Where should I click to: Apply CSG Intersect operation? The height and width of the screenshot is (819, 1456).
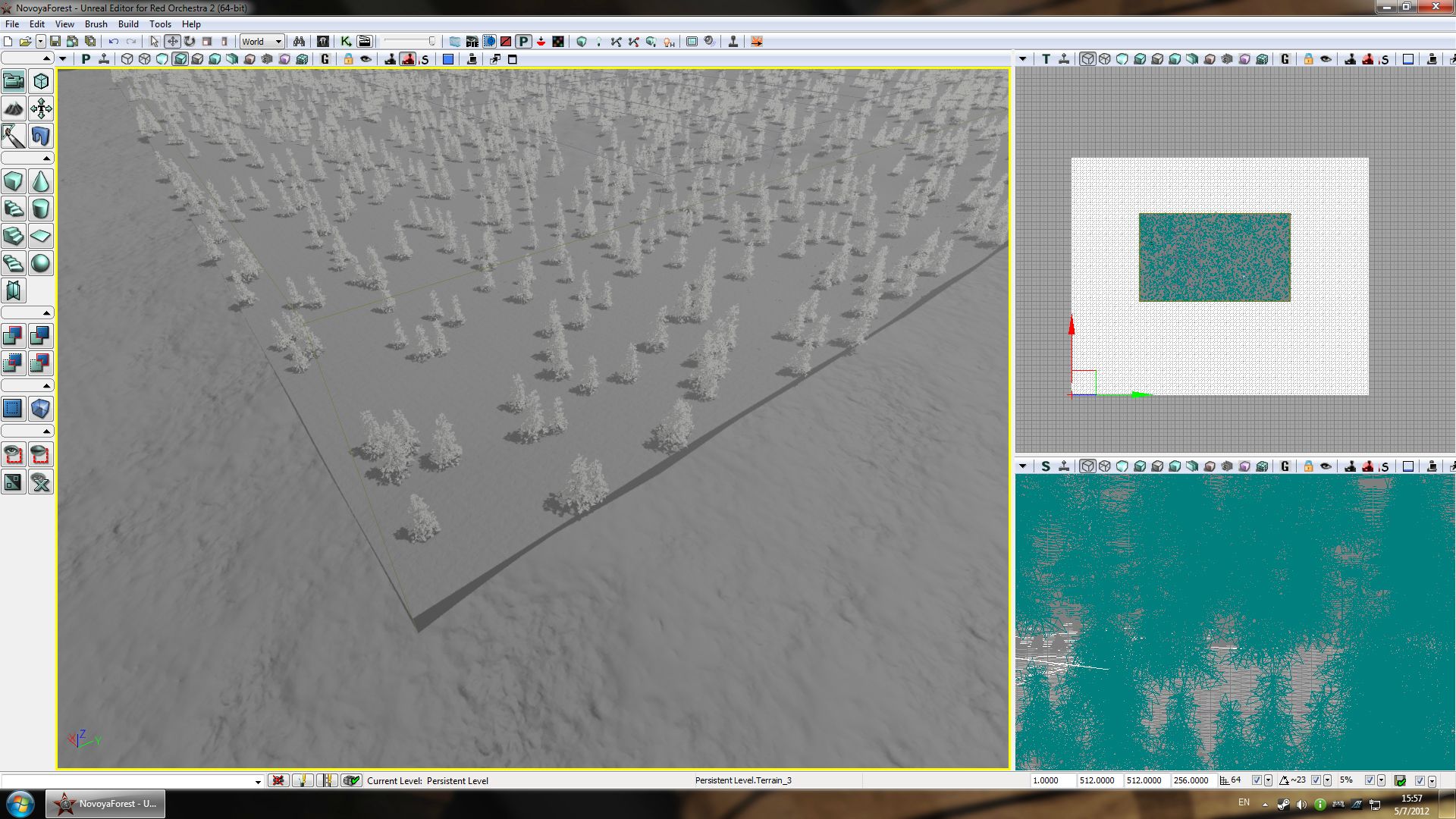pyautogui.click(x=14, y=363)
